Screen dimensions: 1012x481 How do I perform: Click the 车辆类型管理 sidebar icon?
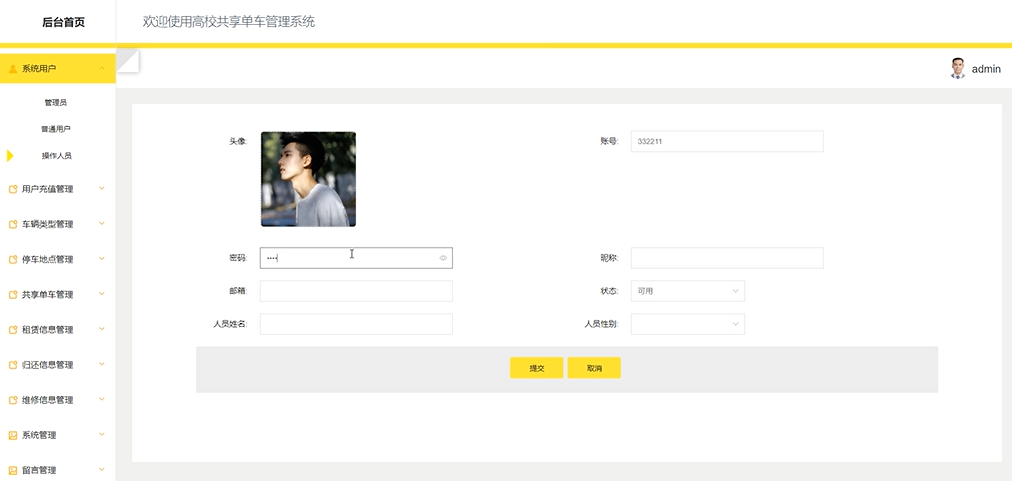point(12,225)
